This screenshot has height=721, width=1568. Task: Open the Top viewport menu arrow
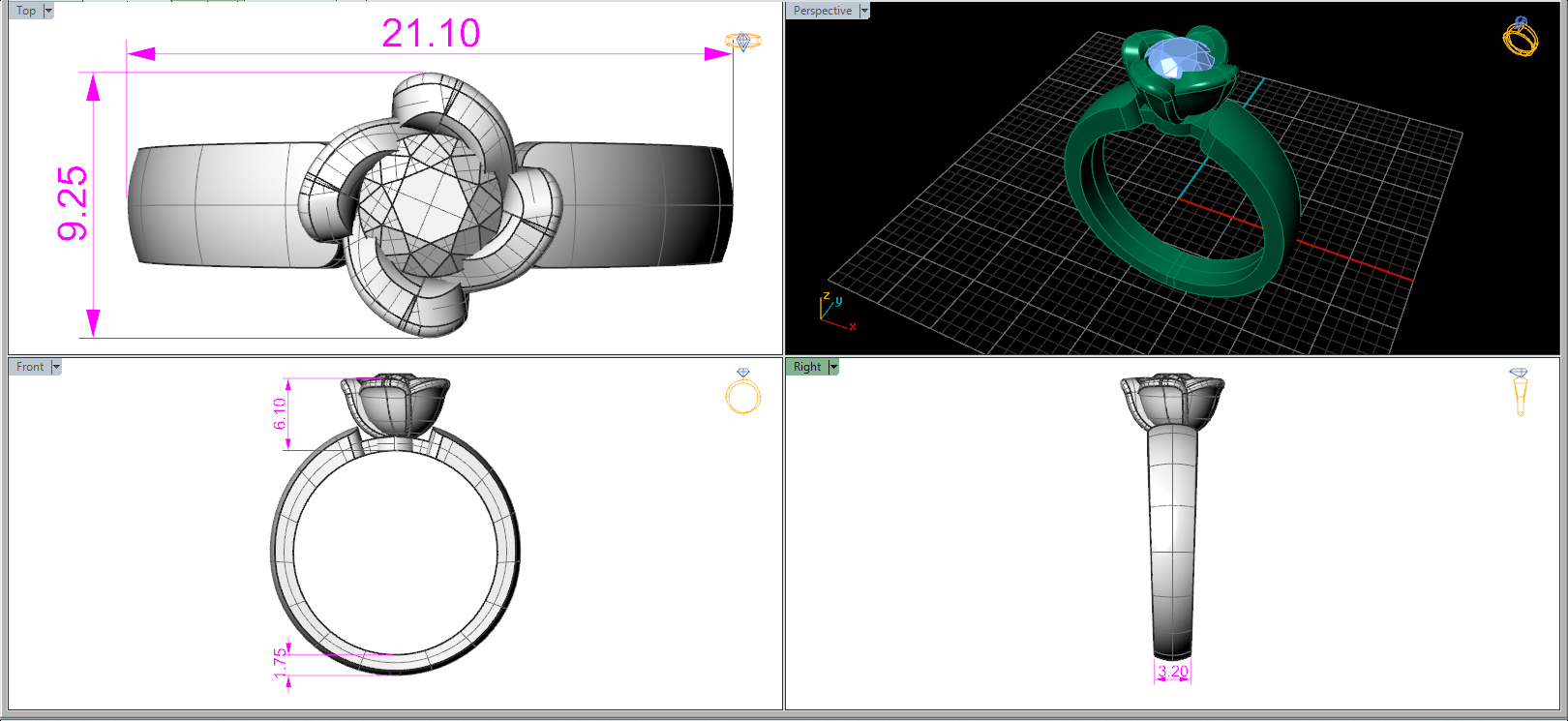tap(48, 11)
